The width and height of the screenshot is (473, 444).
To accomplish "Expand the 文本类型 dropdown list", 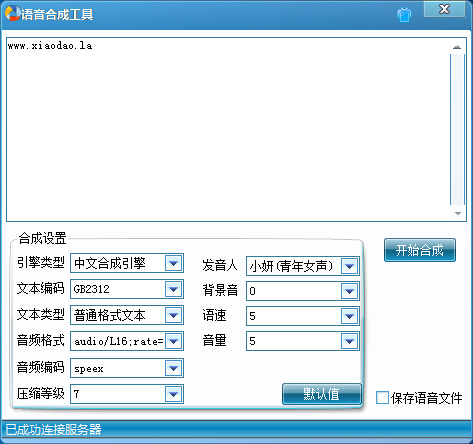I will pyautogui.click(x=173, y=315).
